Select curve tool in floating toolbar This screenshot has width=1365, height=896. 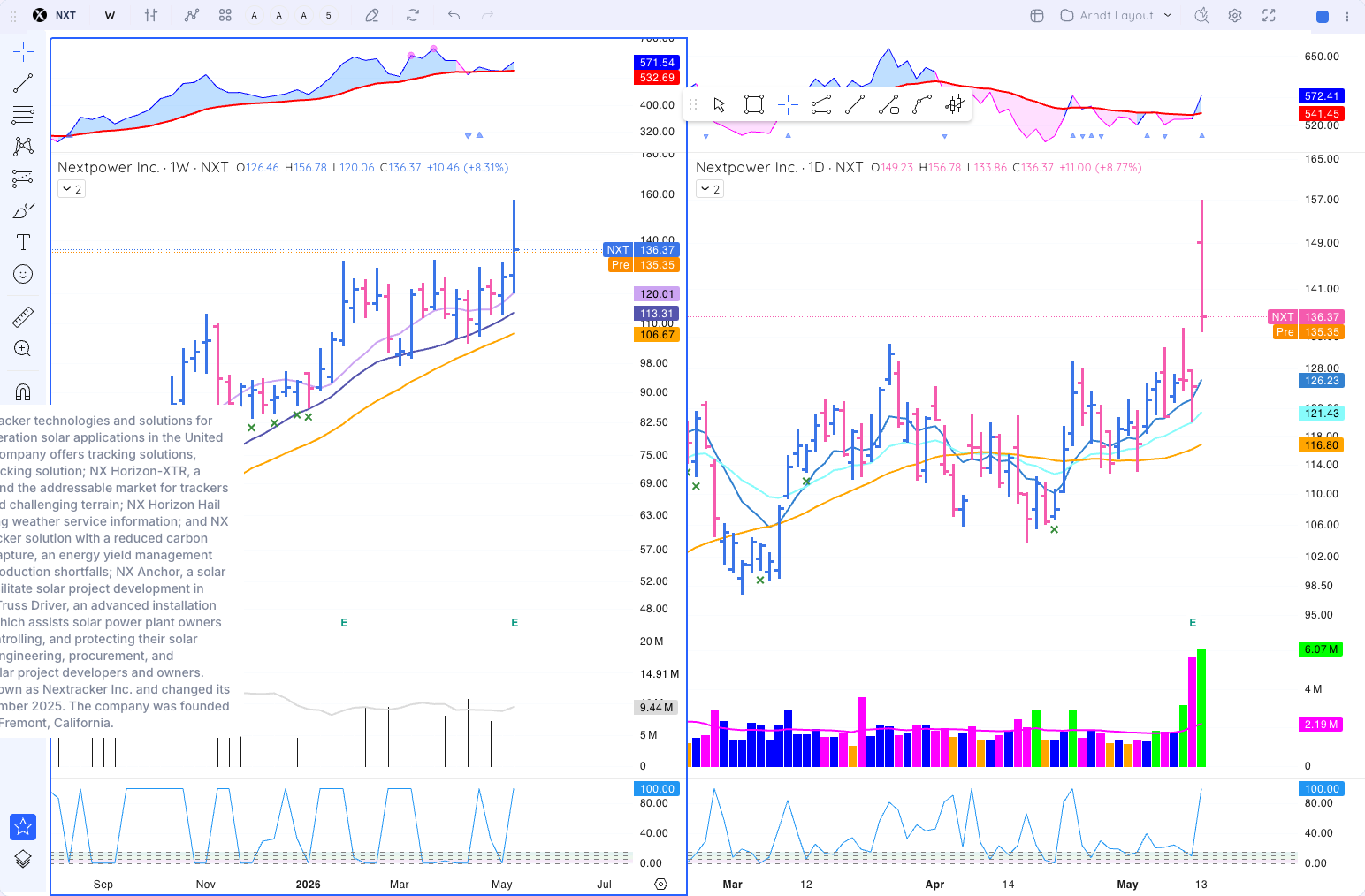(x=922, y=105)
